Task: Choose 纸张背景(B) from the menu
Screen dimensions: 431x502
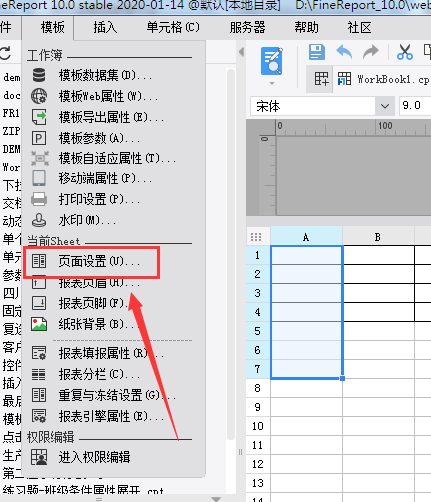Action: click(97, 324)
